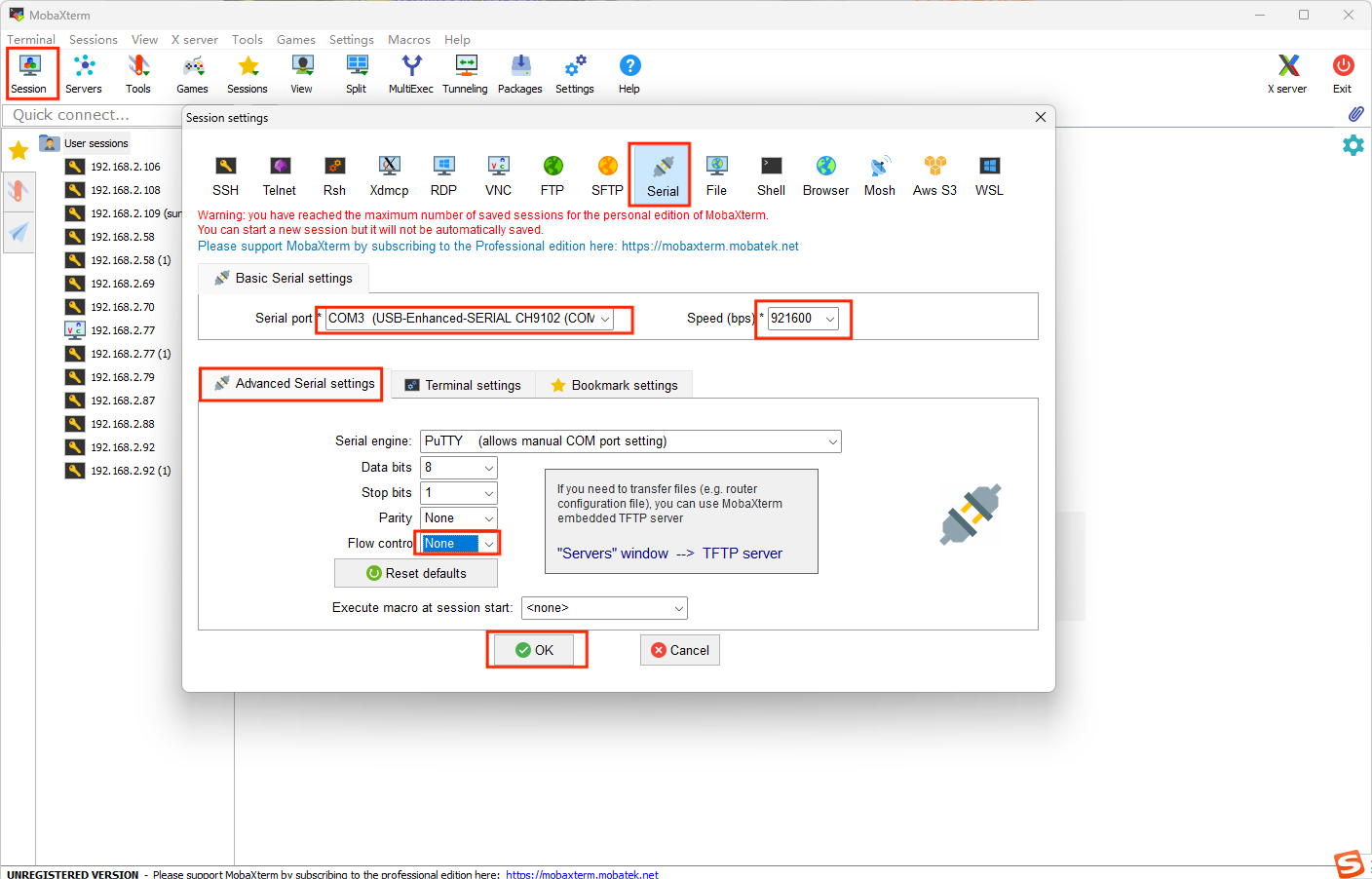Open the Tunneling toolbar icon
The image size is (1372, 879).
466,74
